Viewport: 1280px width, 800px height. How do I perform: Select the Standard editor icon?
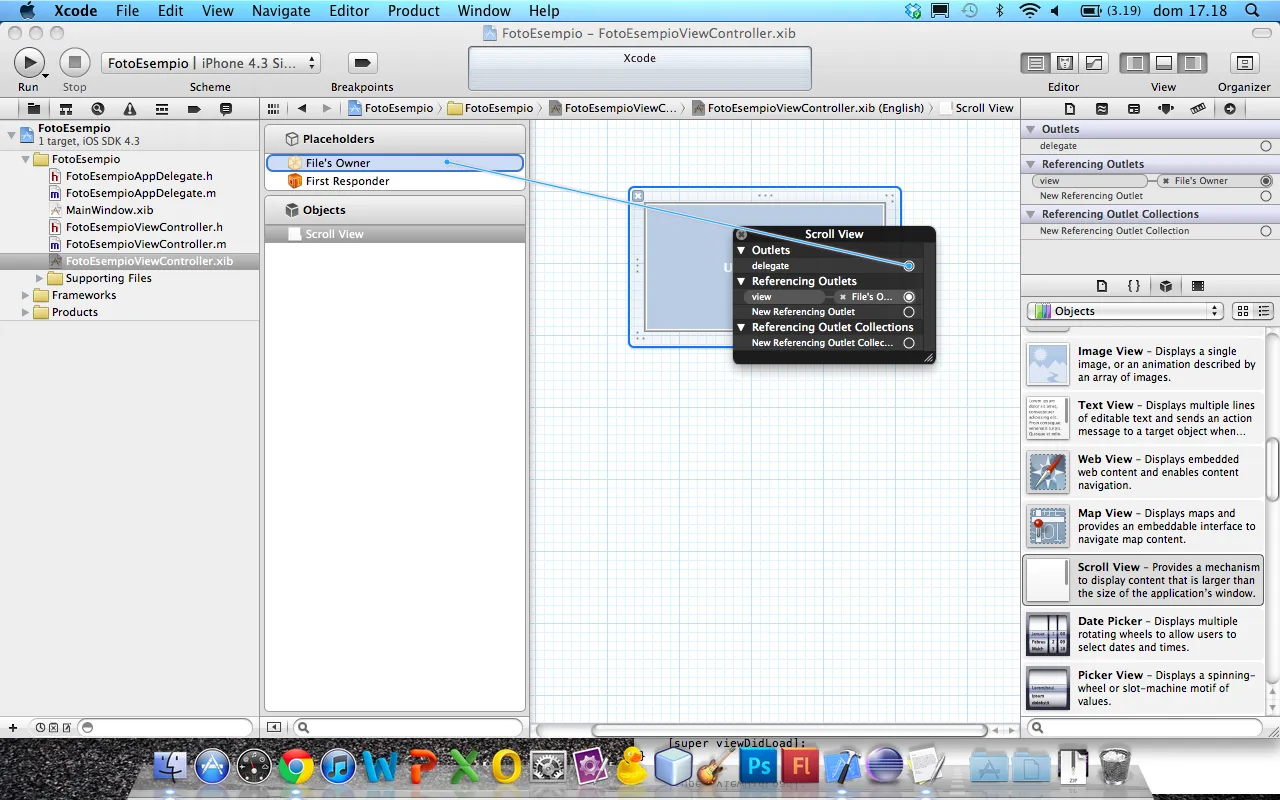click(1036, 63)
